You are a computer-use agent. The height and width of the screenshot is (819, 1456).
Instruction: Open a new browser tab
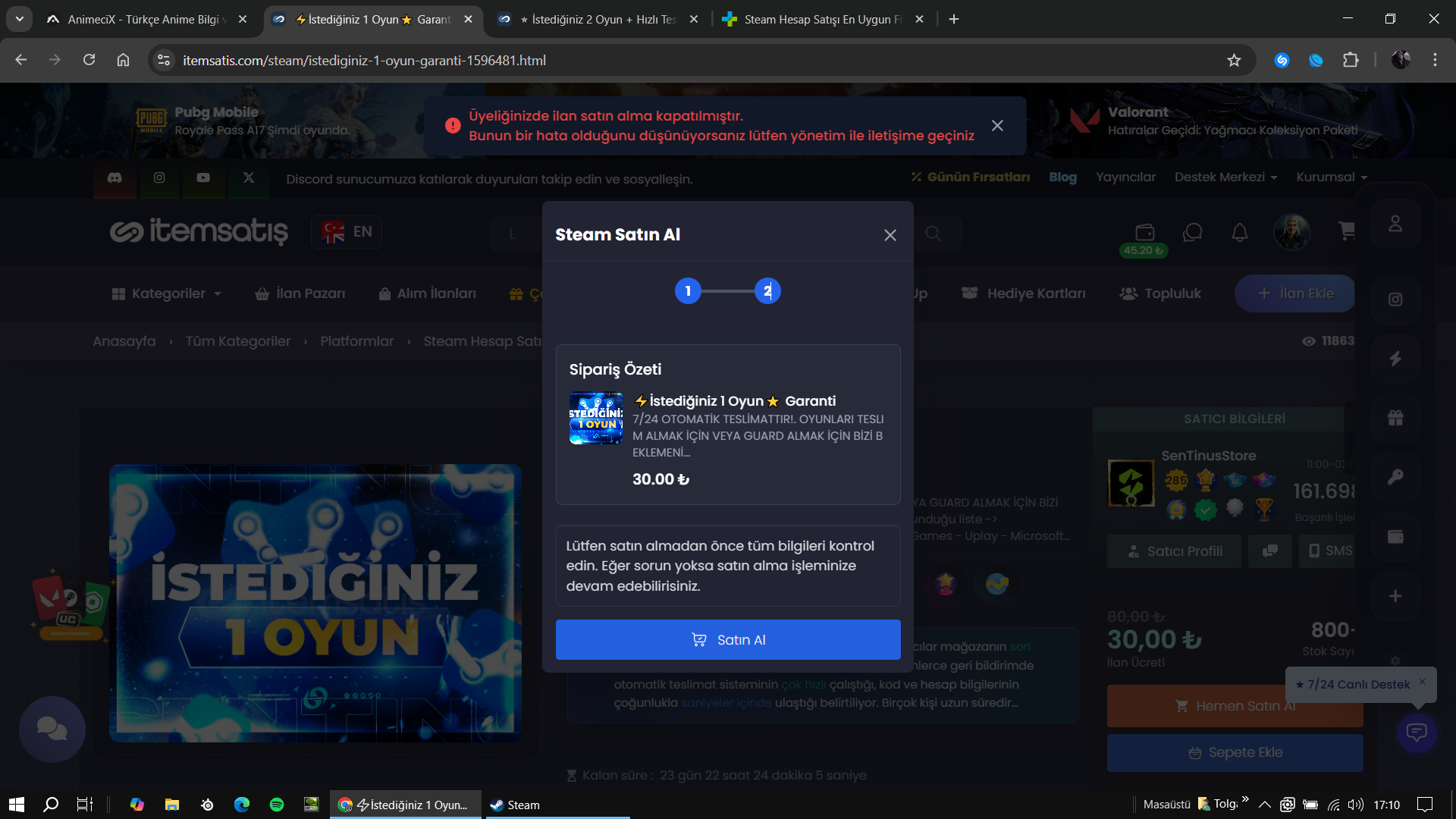[954, 19]
